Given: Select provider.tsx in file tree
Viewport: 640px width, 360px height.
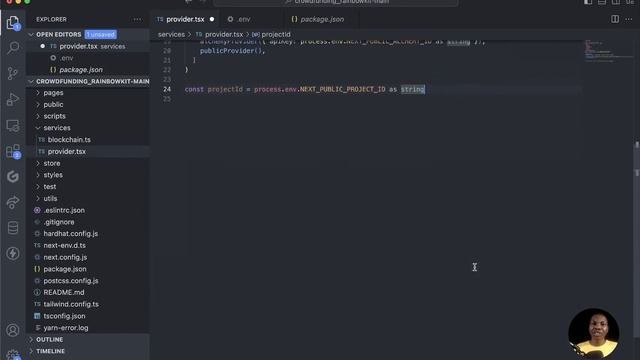Looking at the screenshot, I should coord(67,151).
